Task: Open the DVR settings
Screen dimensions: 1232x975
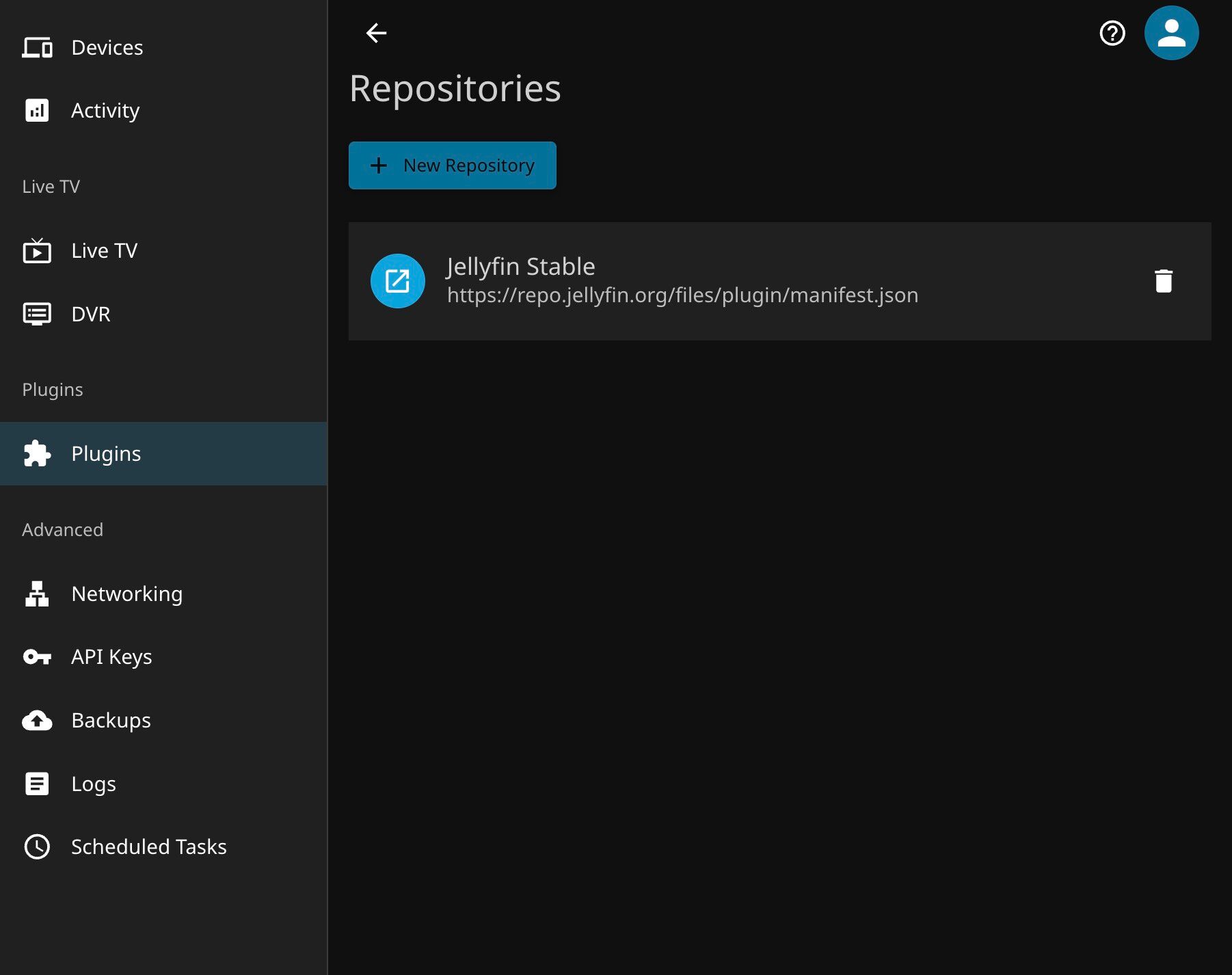Action: pos(163,314)
